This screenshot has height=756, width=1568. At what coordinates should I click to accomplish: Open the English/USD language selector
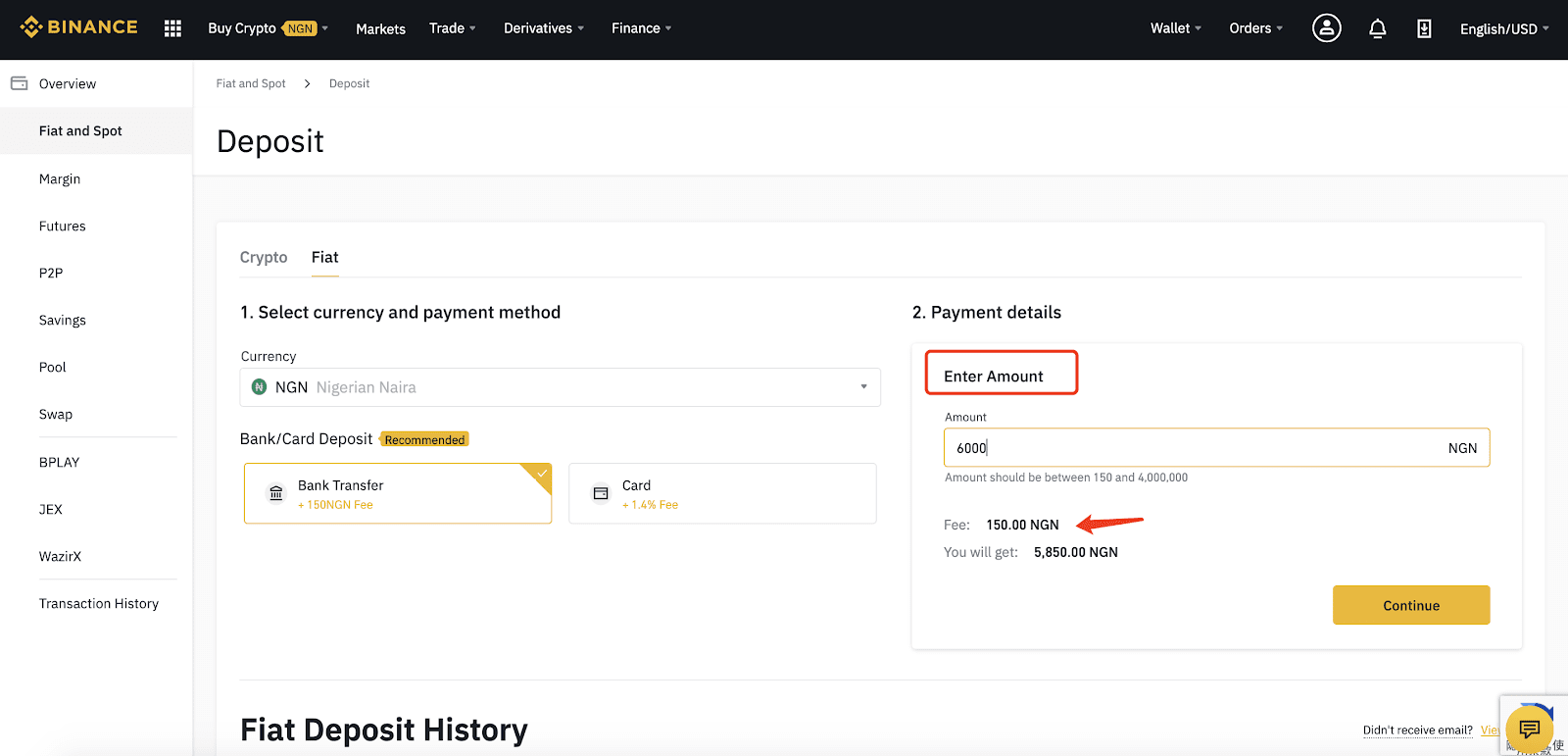pos(1504,28)
